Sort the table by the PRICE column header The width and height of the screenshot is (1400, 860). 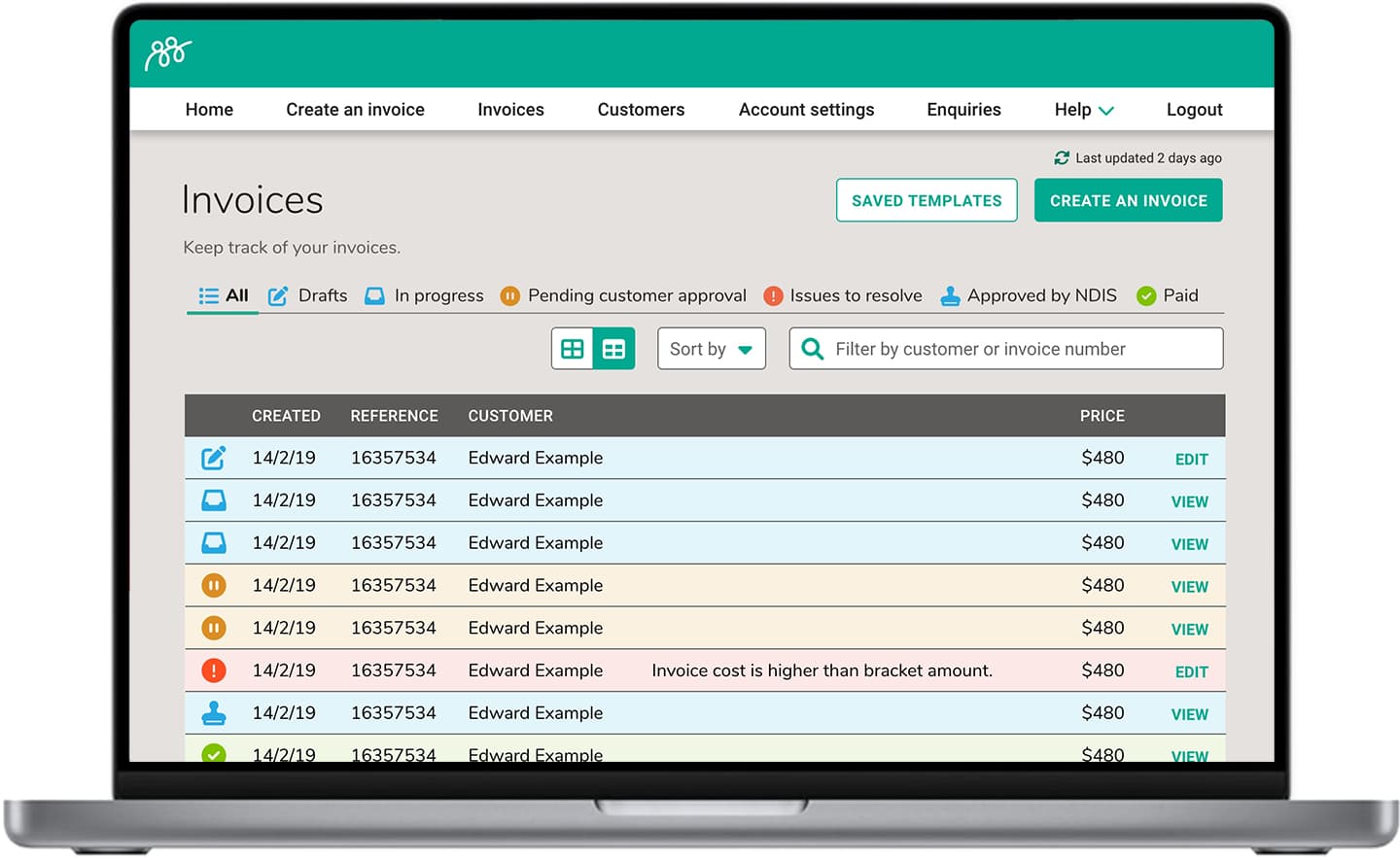[1102, 416]
